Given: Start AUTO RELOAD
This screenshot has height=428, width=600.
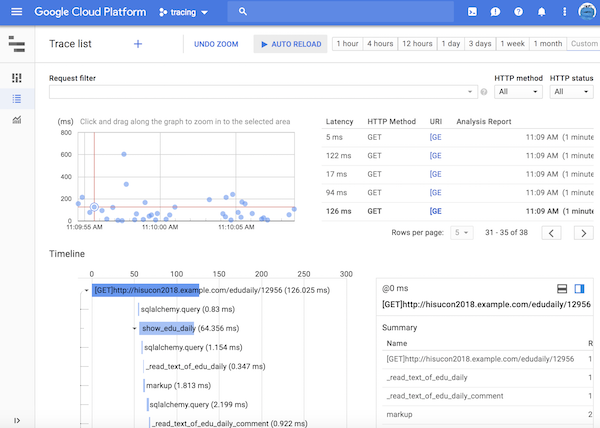Looking at the screenshot, I should point(290,44).
